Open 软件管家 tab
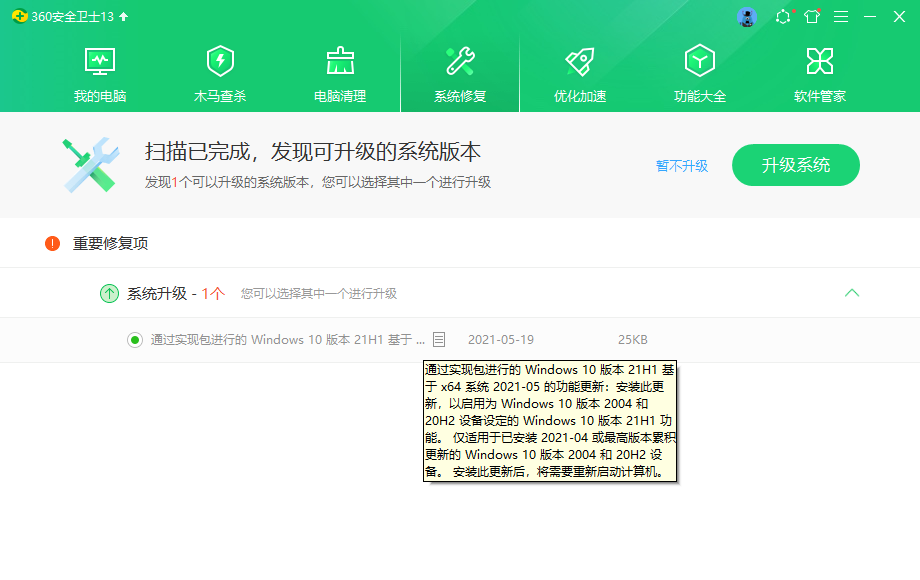Viewport: 920px width, 580px height. coord(820,74)
